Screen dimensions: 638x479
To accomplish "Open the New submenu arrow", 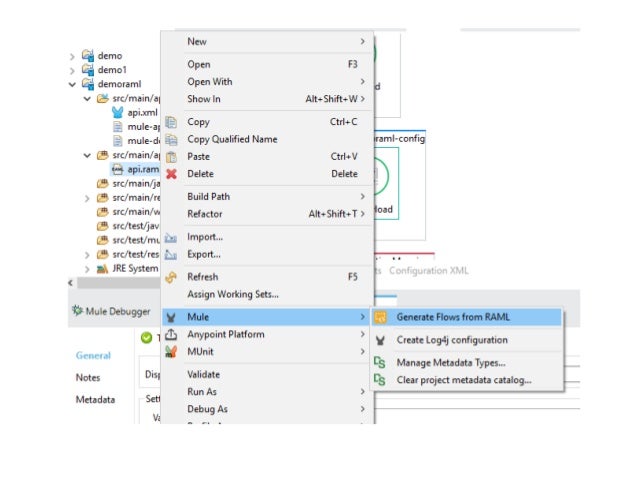I will 362,42.
